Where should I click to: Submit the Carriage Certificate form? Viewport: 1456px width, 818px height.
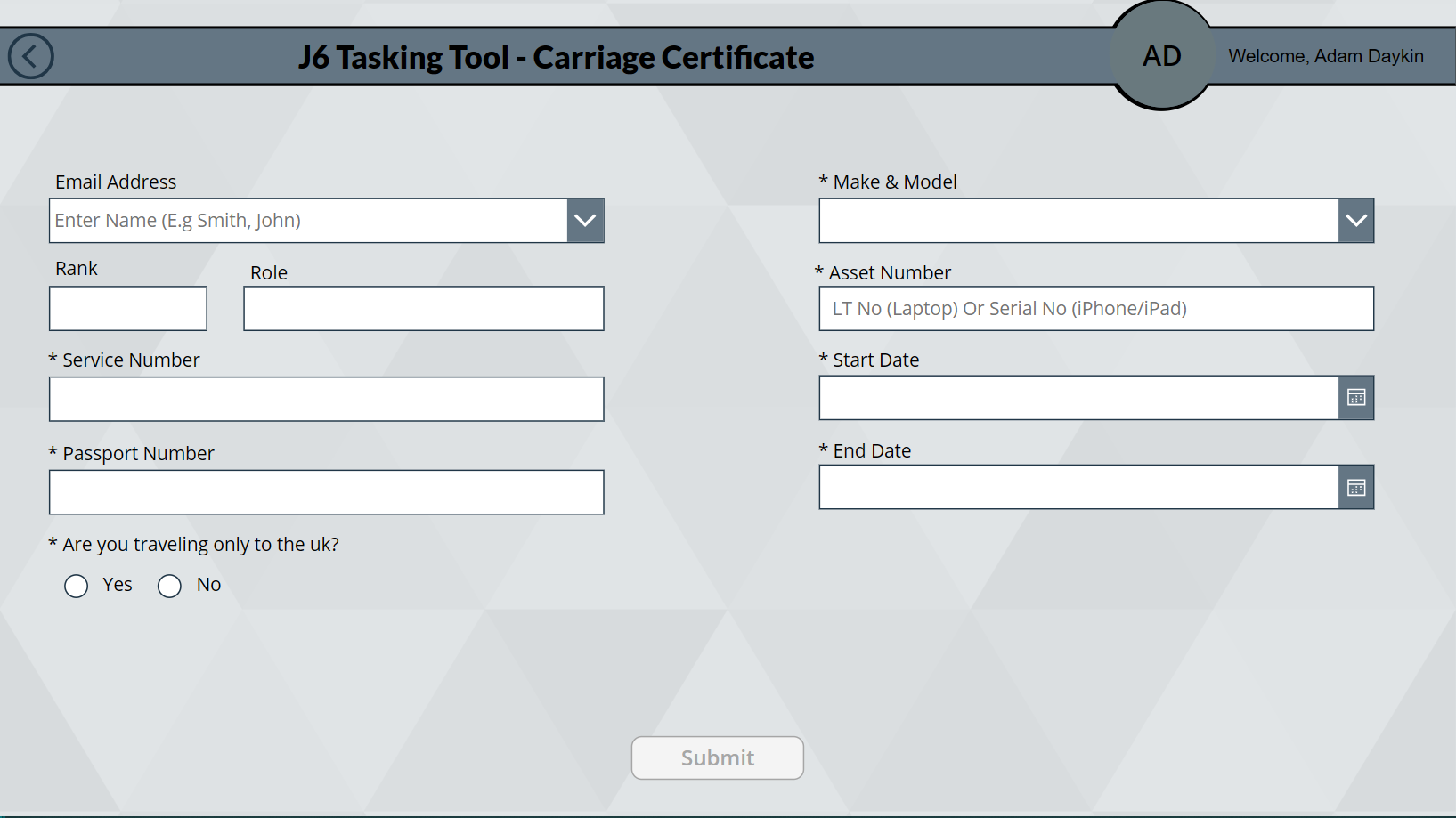coord(718,757)
